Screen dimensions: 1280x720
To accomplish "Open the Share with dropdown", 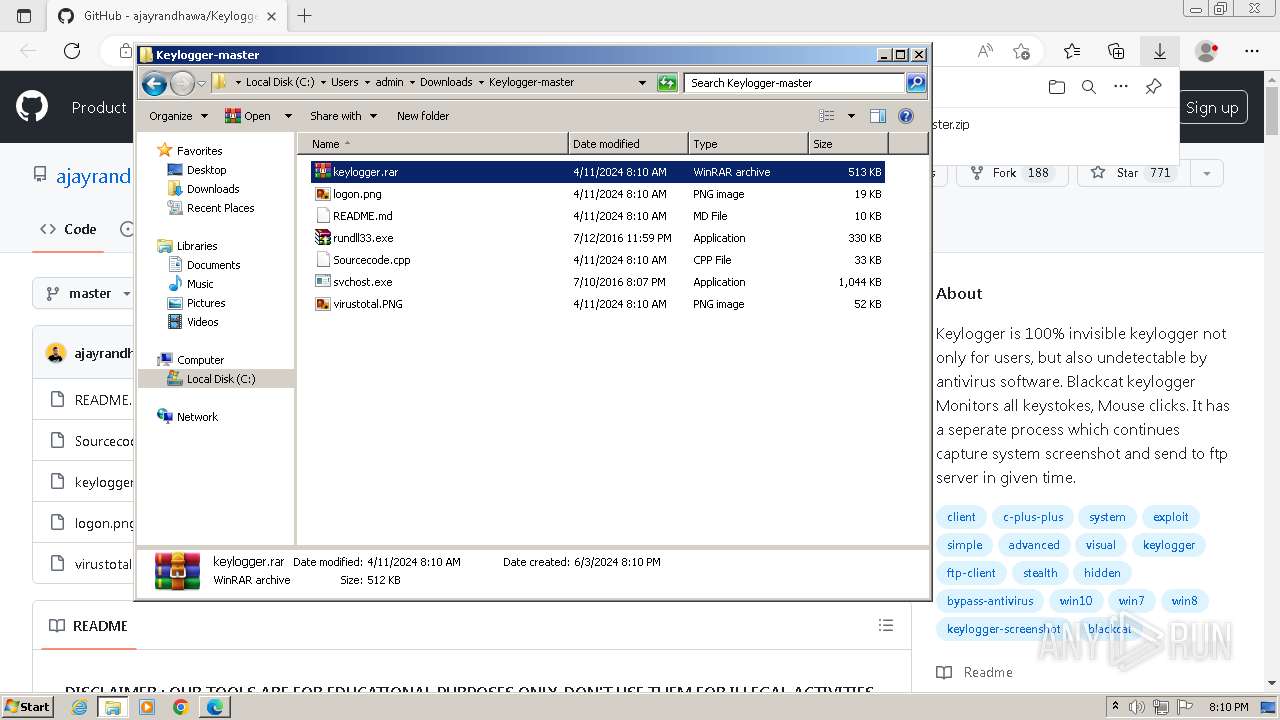I will tap(343, 116).
